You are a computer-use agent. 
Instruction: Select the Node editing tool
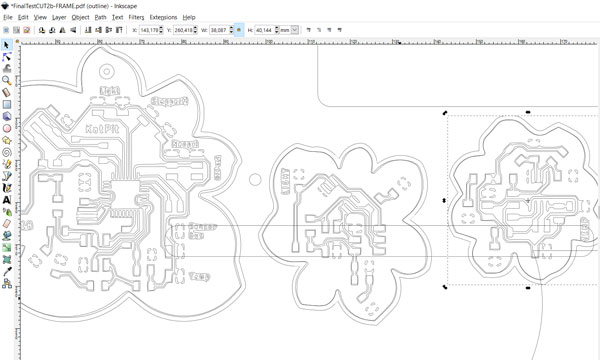point(7,57)
